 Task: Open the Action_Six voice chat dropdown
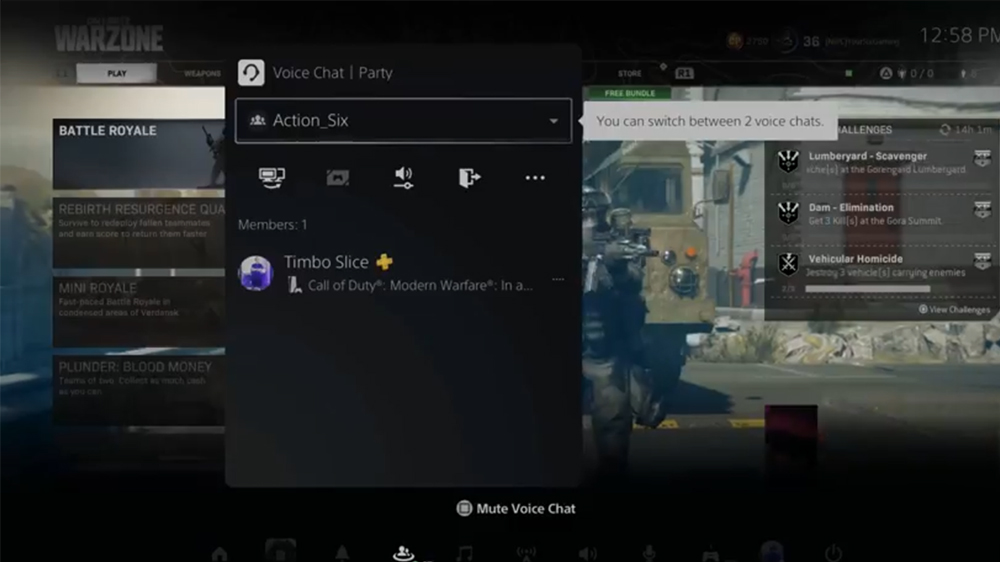pos(403,121)
